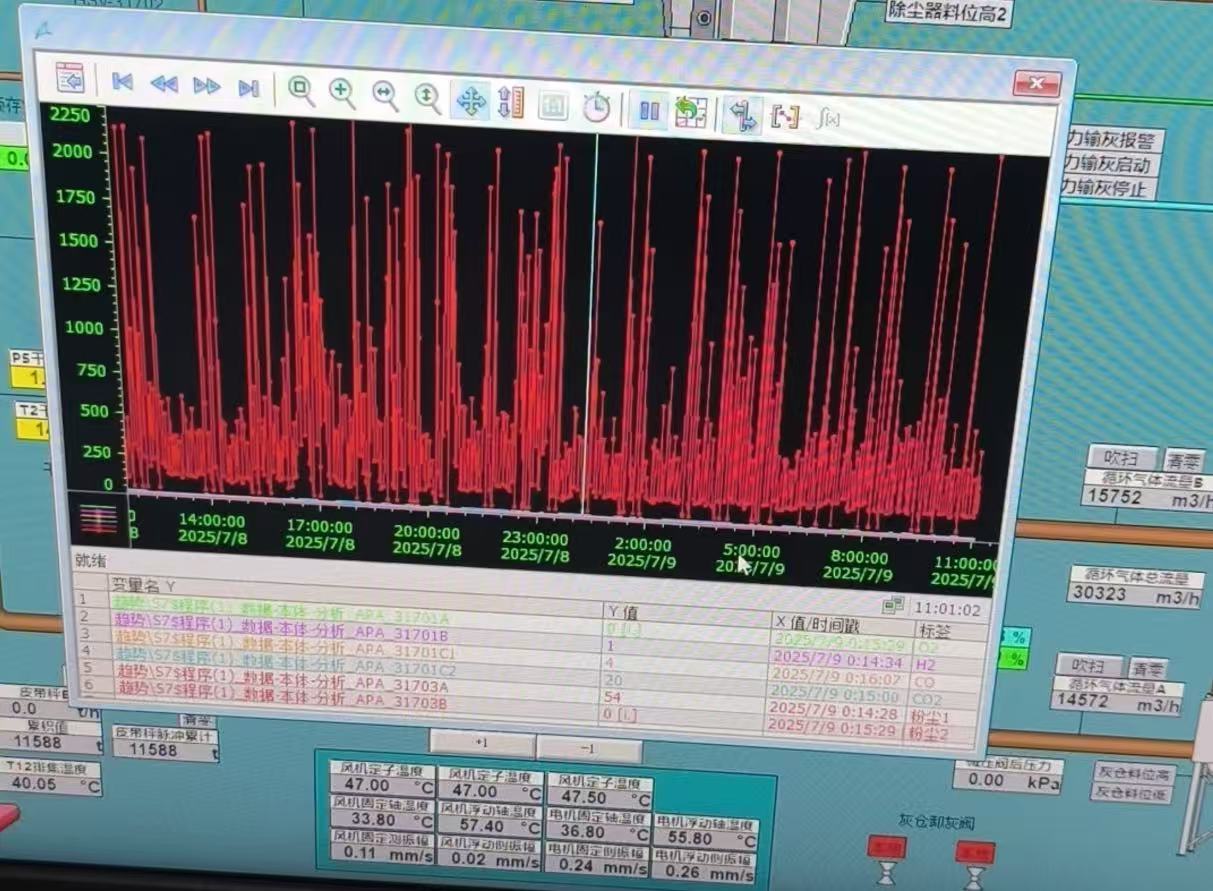This screenshot has height=891, width=1213.
Task: Close the trend window with red X
Action: [x=1036, y=84]
